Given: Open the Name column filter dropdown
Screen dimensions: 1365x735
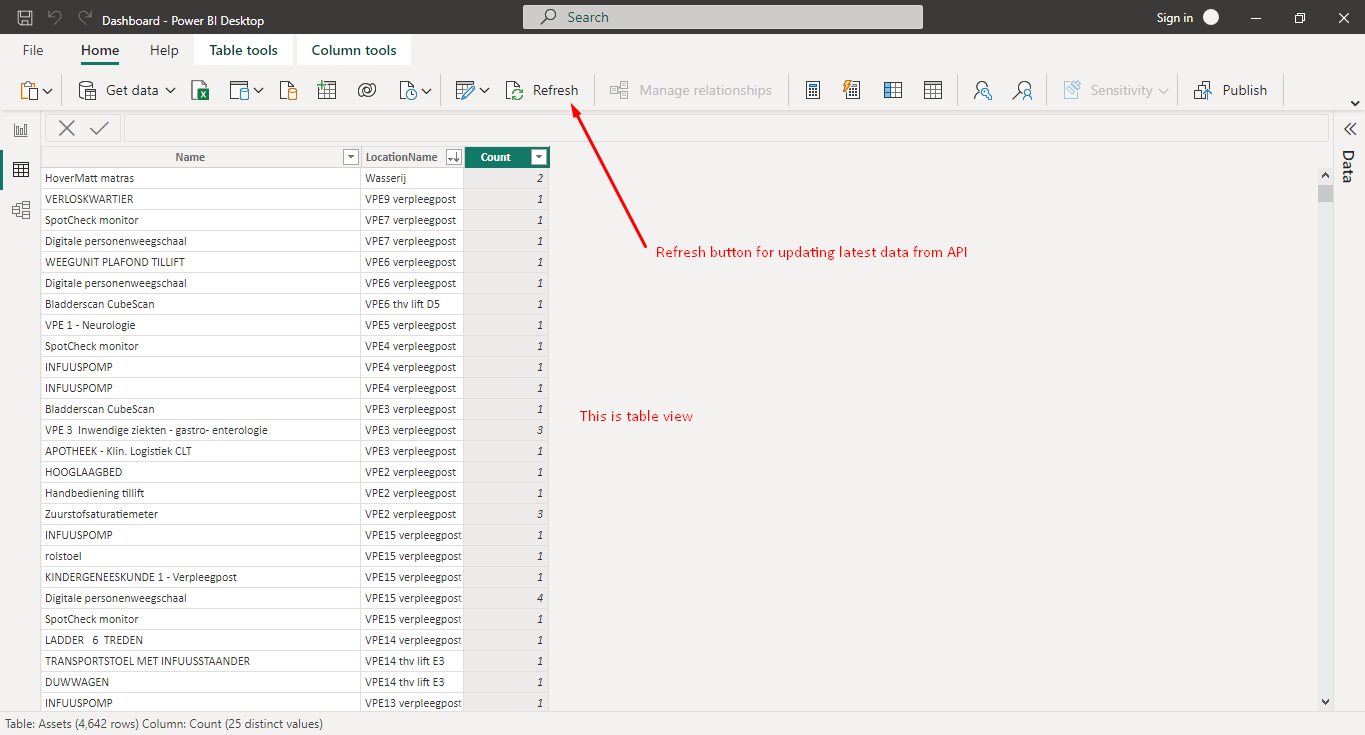Looking at the screenshot, I should click(x=350, y=157).
